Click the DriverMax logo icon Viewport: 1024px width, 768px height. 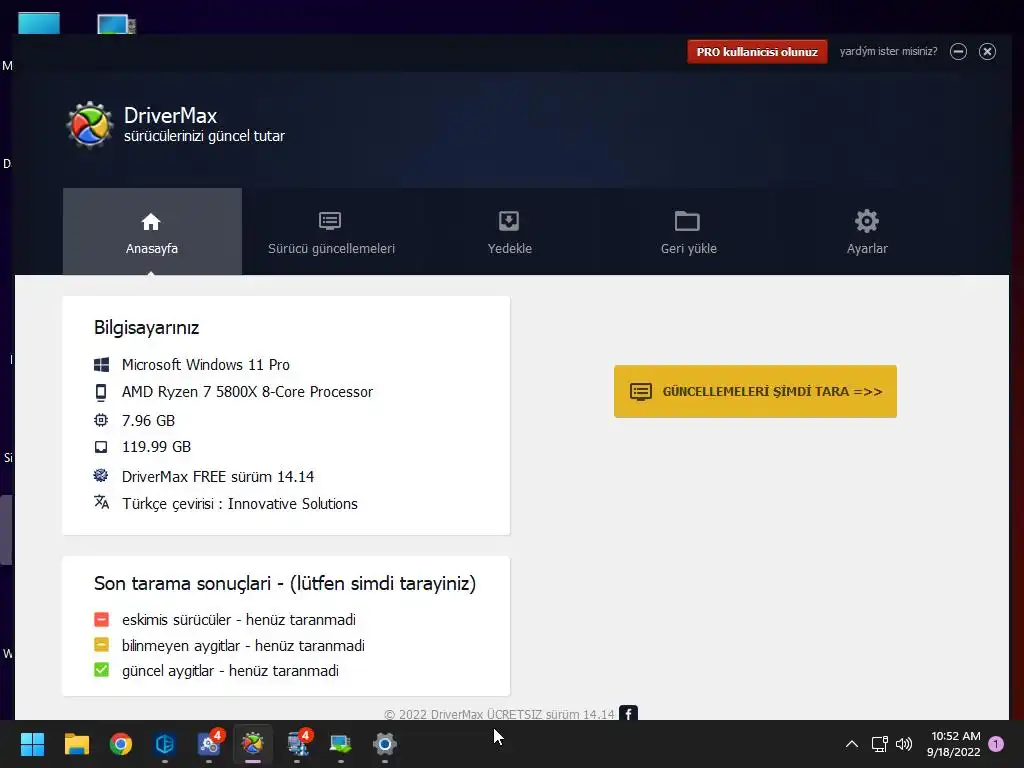[x=89, y=125]
